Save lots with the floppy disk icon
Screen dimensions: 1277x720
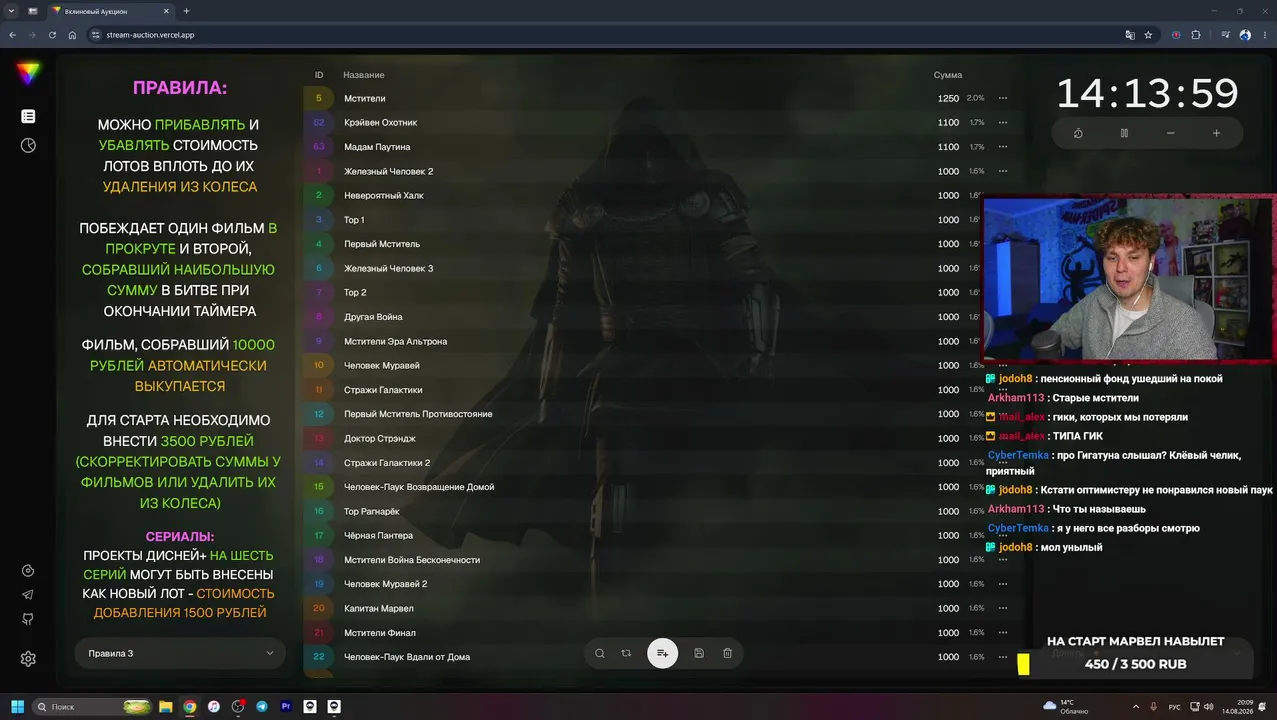(x=699, y=653)
